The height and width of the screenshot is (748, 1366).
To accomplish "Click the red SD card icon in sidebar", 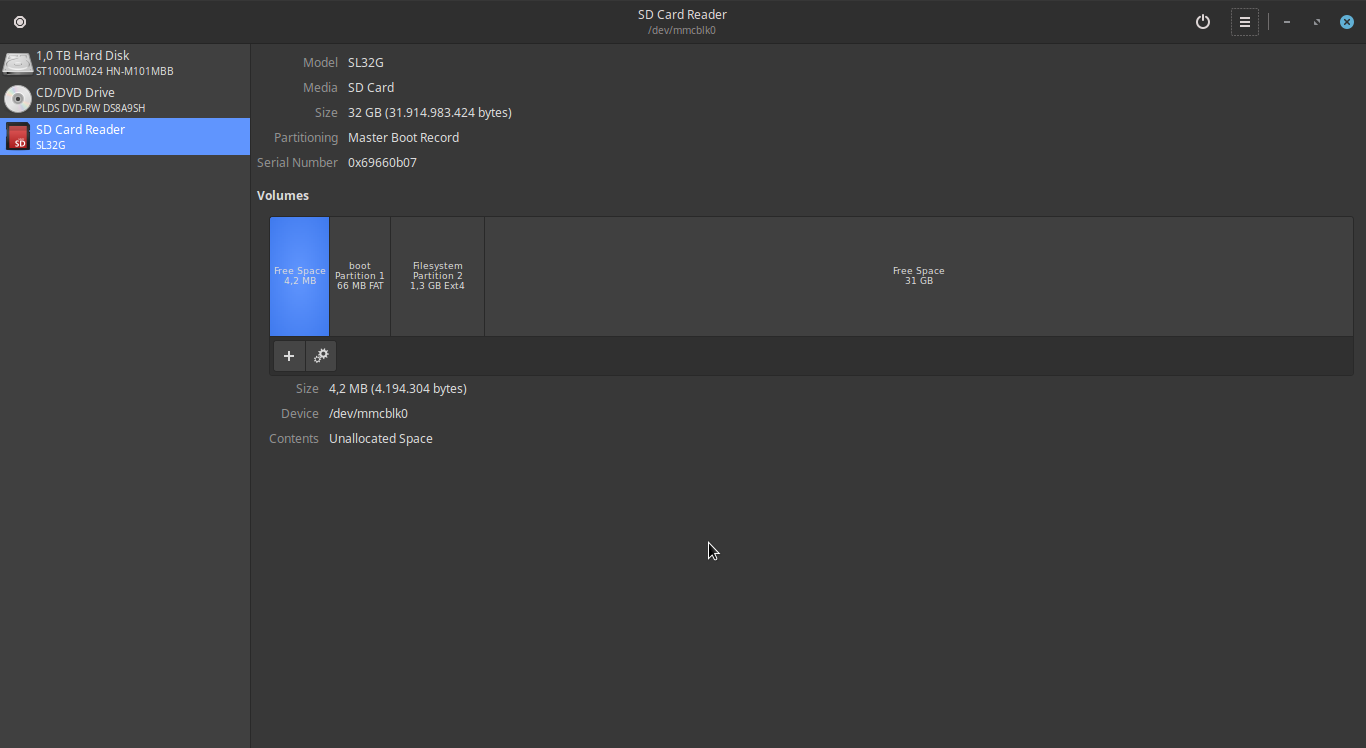I will [x=17, y=136].
